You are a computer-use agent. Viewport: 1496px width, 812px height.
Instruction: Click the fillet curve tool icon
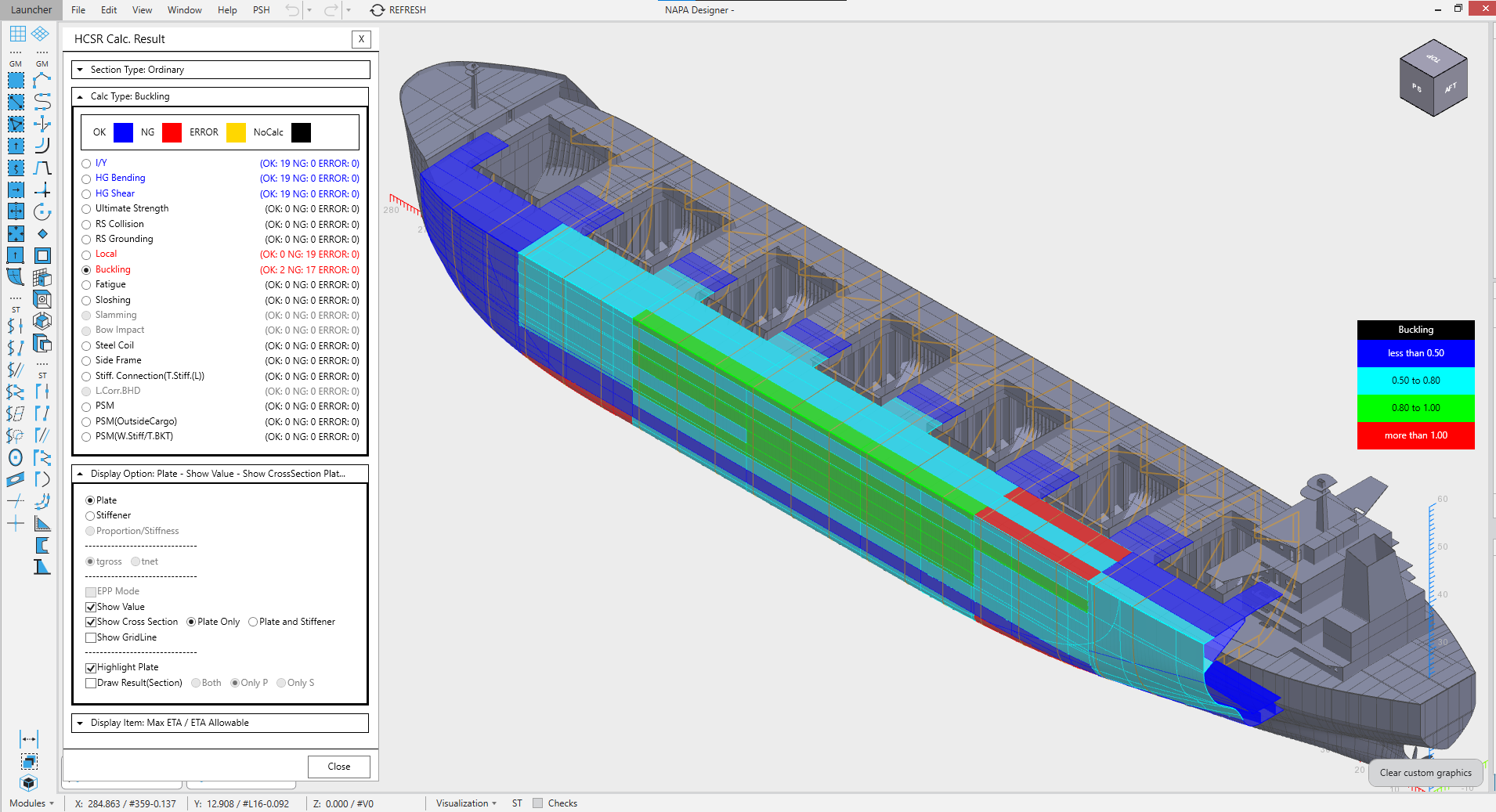42,146
